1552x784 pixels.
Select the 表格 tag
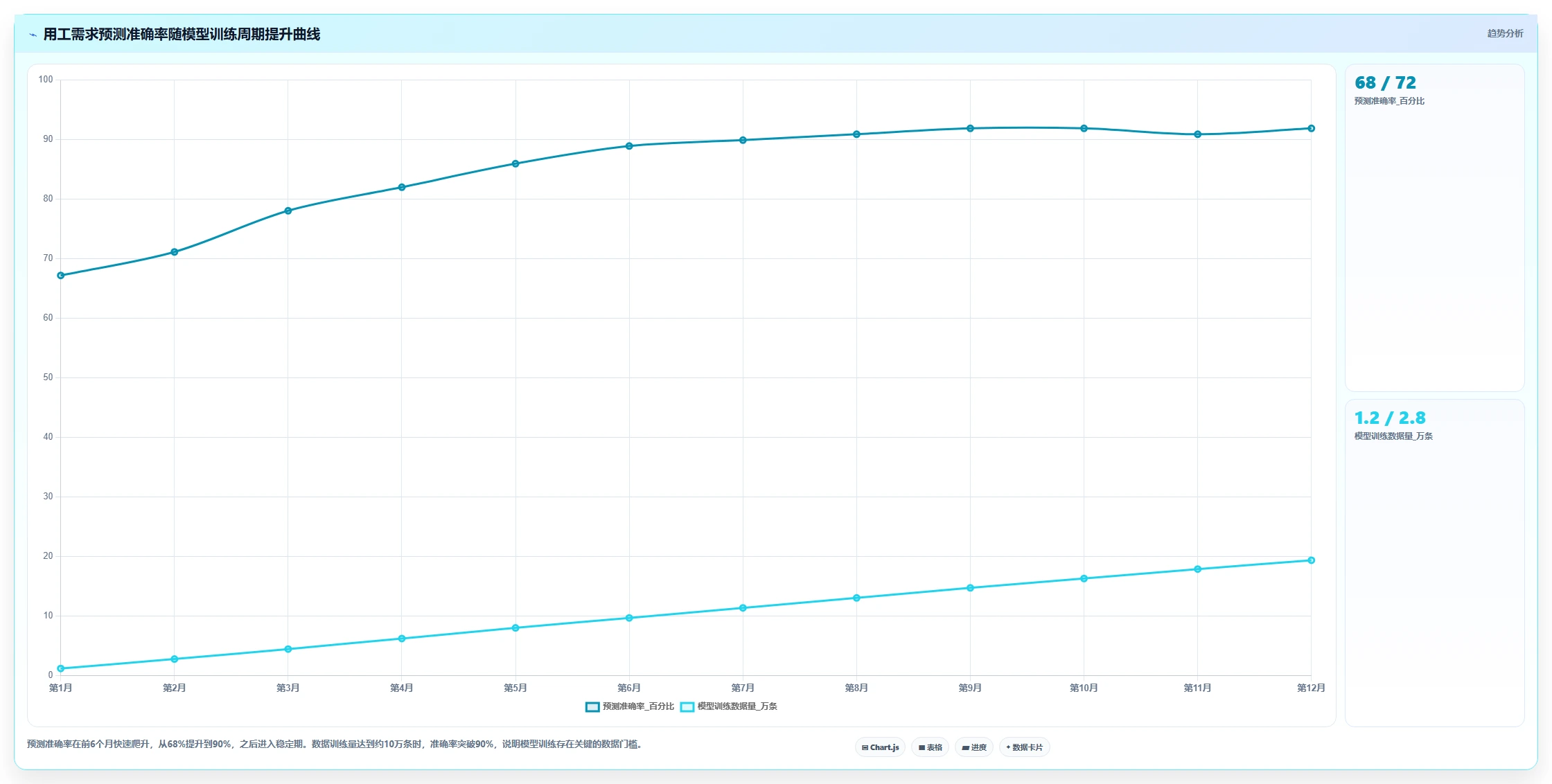(930, 747)
